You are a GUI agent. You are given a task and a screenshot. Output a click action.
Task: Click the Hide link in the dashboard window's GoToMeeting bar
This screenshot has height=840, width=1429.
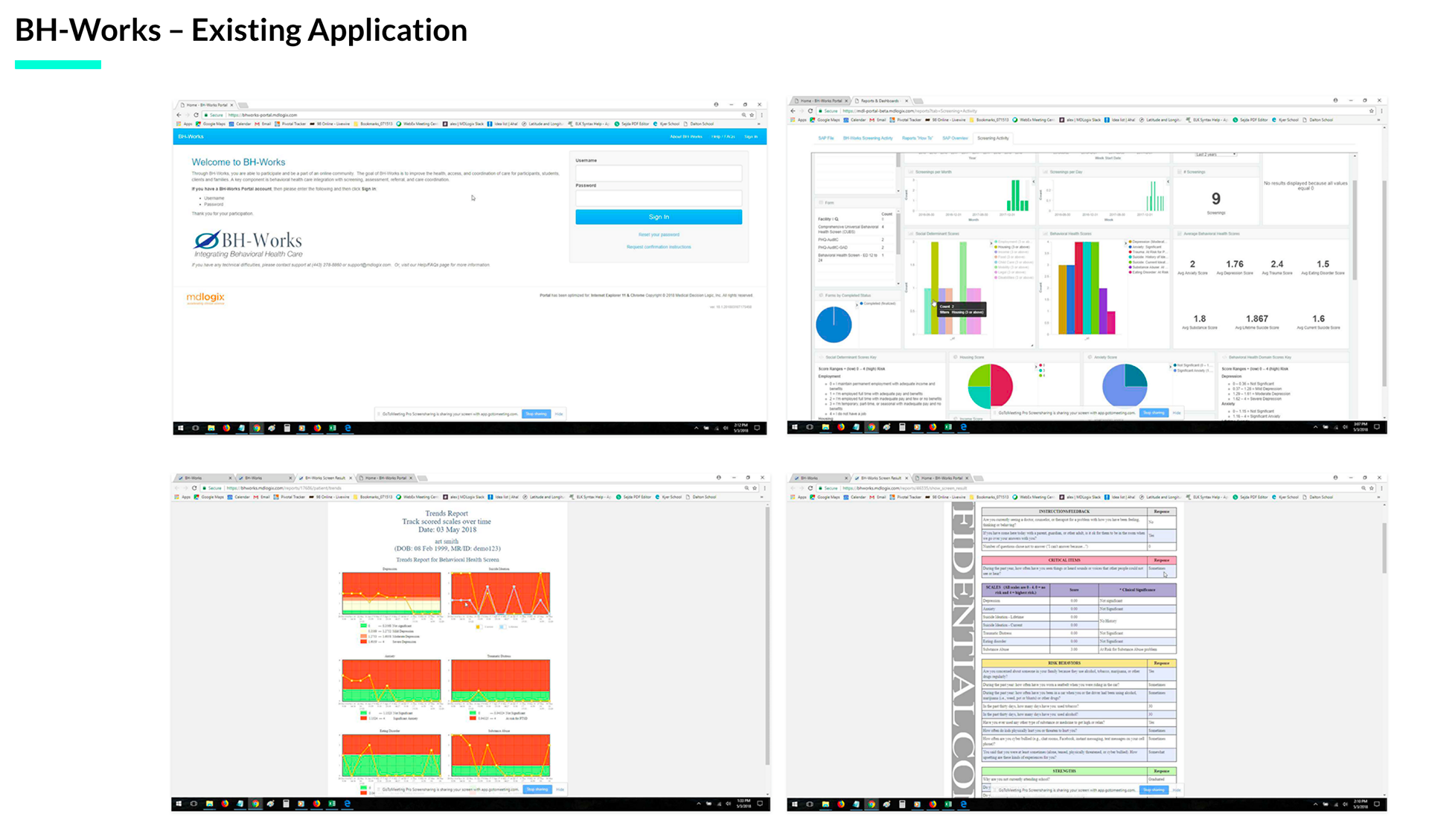tap(1177, 413)
